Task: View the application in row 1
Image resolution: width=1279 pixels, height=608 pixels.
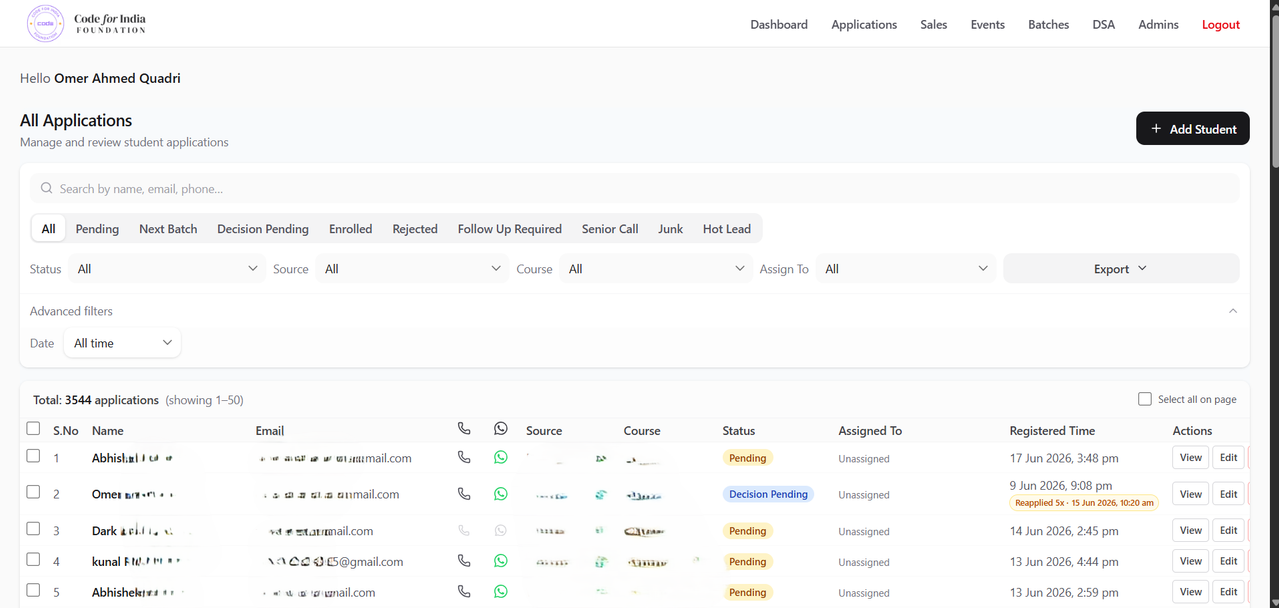Action: coord(1191,457)
